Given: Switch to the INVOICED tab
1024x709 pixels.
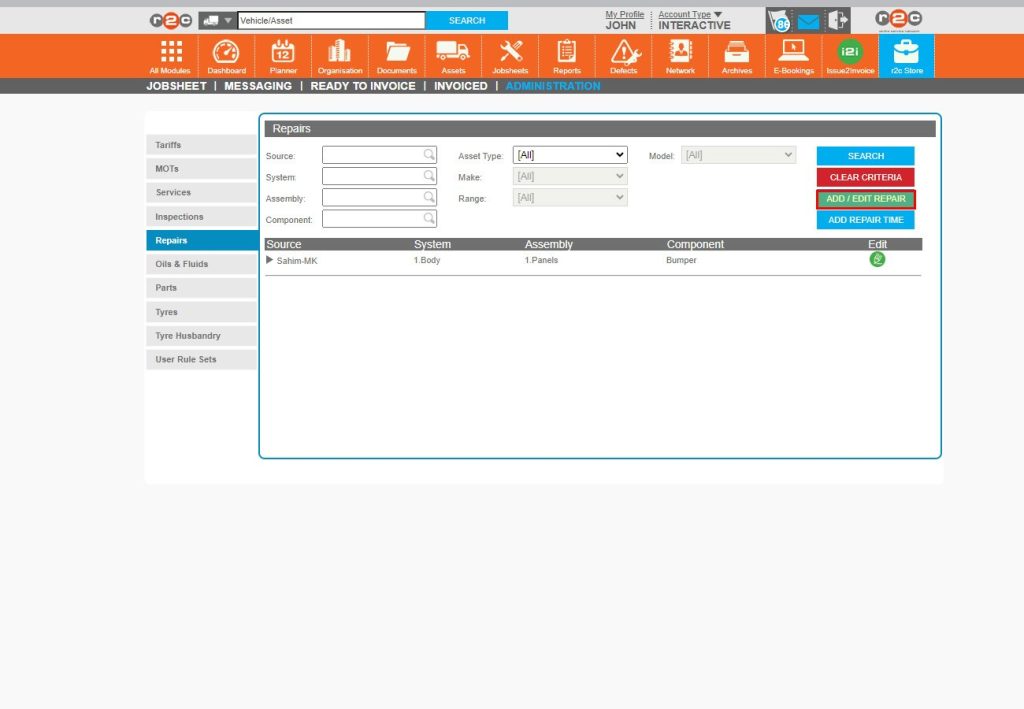Looking at the screenshot, I should (460, 86).
